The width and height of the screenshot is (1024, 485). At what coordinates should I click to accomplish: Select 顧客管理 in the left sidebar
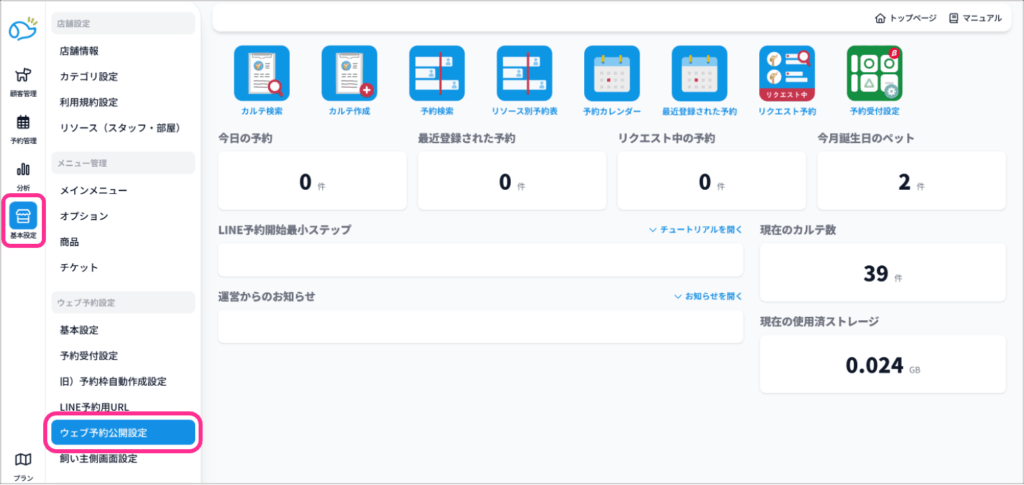[23, 81]
